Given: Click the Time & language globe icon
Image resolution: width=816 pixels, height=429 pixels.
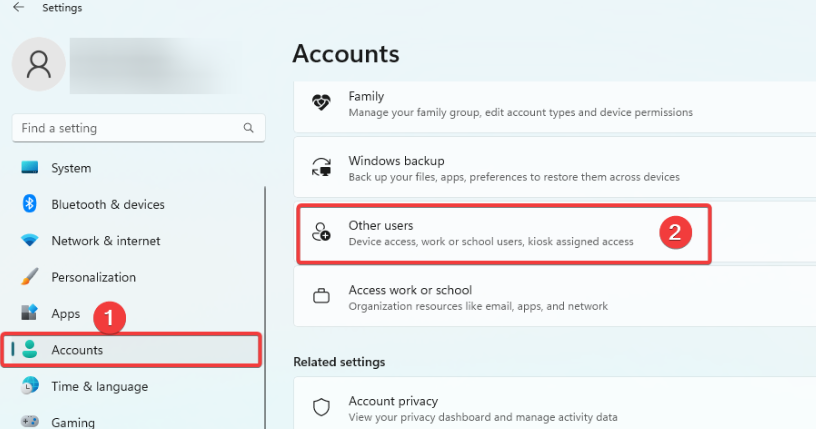Looking at the screenshot, I should click(30, 386).
